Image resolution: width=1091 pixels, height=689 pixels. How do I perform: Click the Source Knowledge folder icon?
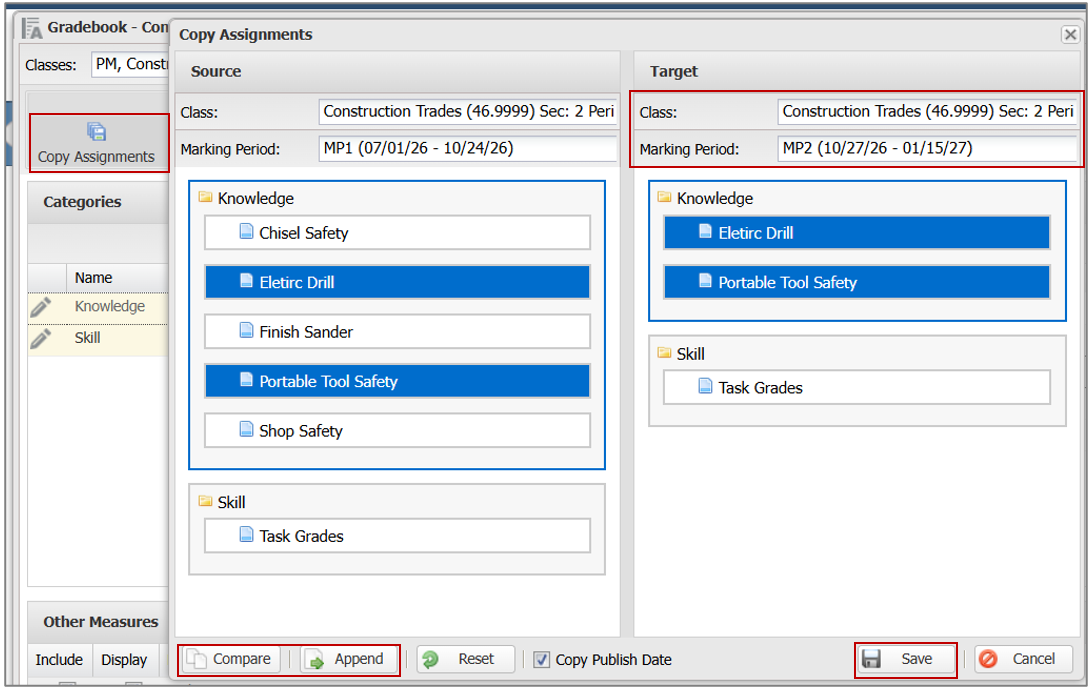point(205,198)
